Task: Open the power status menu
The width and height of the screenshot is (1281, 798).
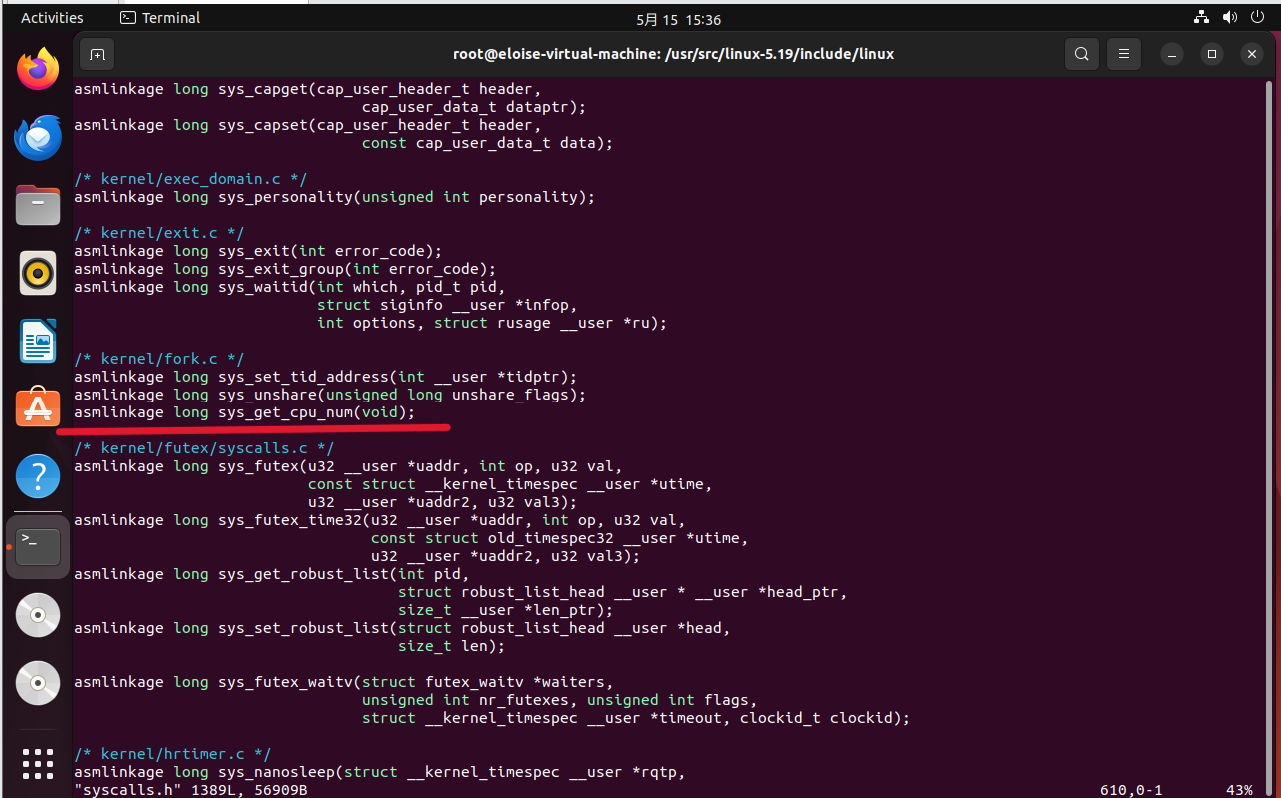Action: tap(1257, 17)
